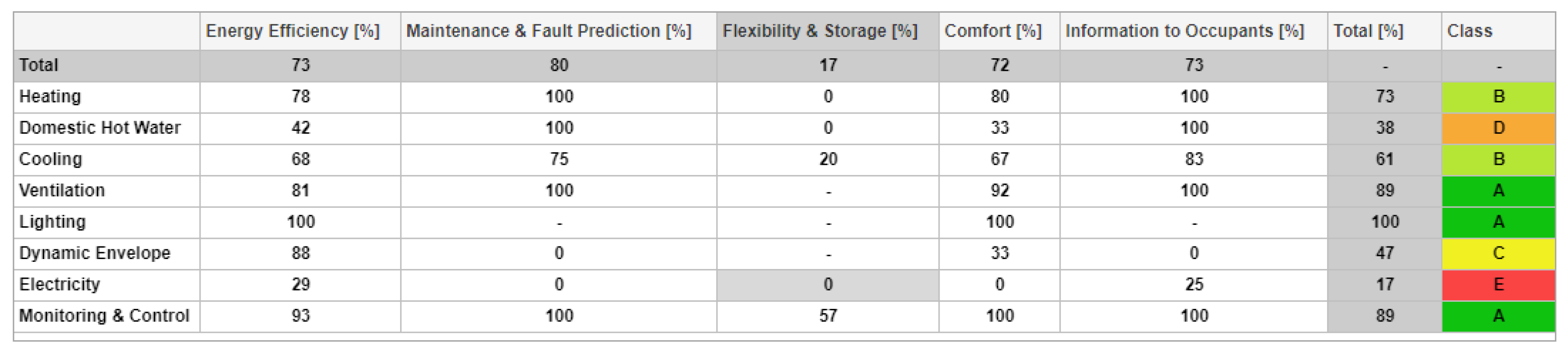This screenshot has height=360, width=1568.
Task: Click the orange class D cell
Action: 1498,128
